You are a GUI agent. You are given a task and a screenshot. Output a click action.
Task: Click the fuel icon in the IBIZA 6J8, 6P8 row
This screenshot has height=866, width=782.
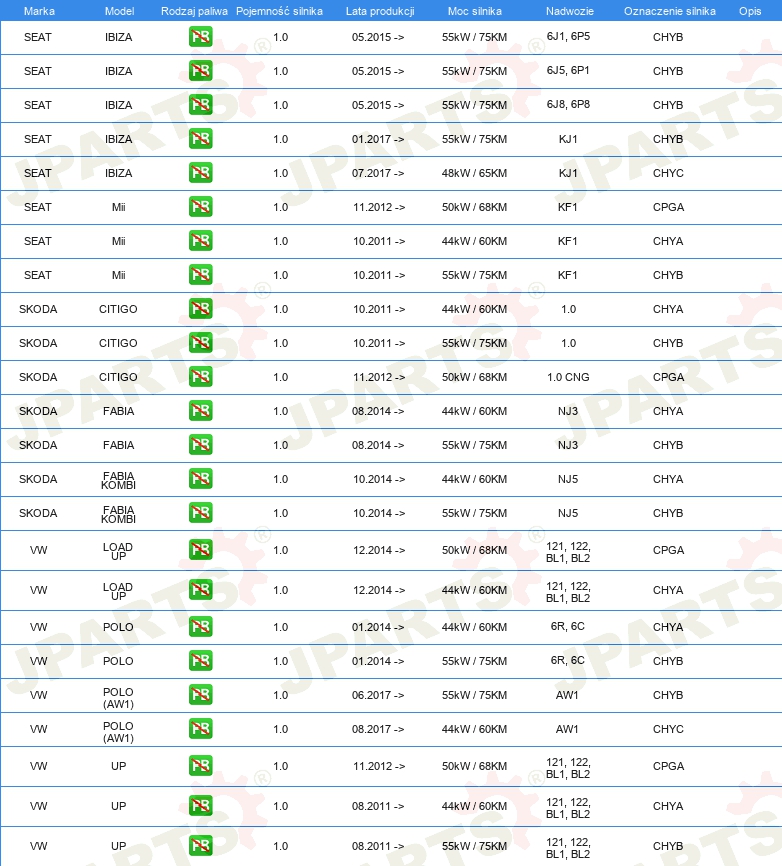[x=200, y=105]
